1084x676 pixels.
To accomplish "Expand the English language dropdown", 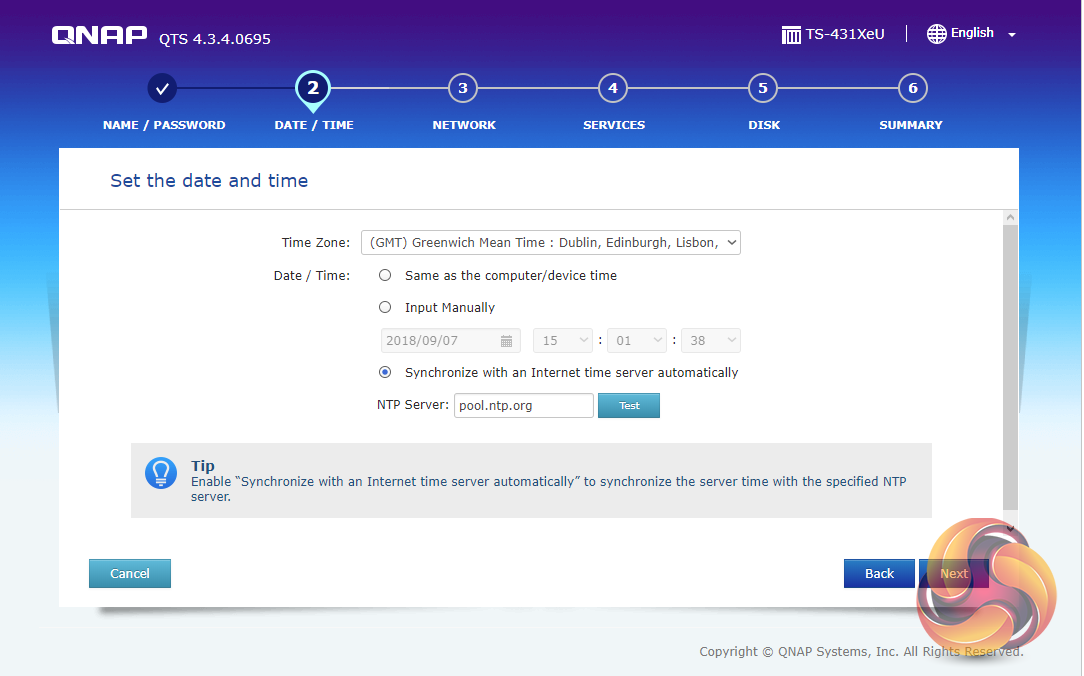I will (x=1011, y=35).
